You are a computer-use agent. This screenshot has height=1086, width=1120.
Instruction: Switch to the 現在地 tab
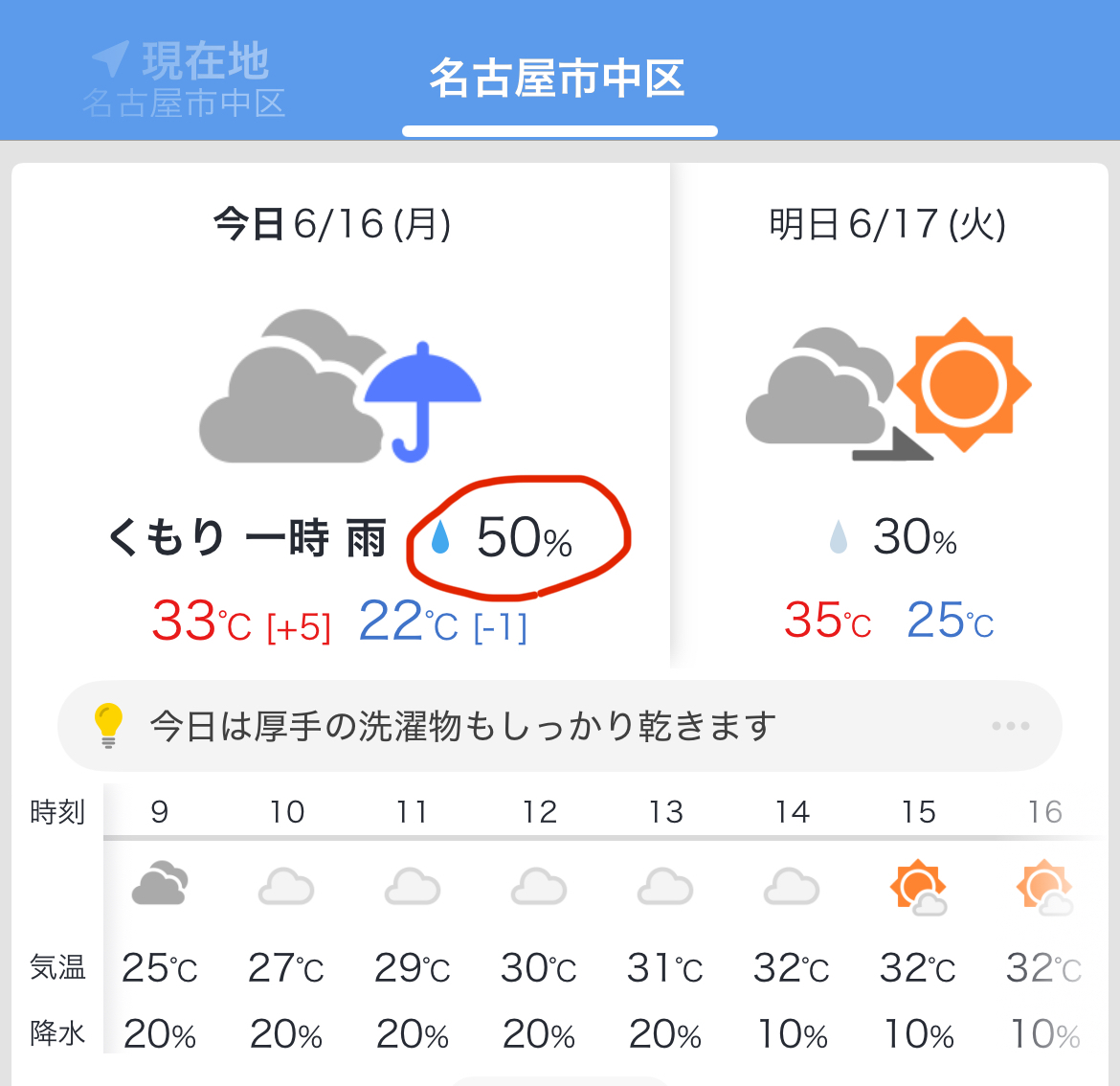click(185, 79)
